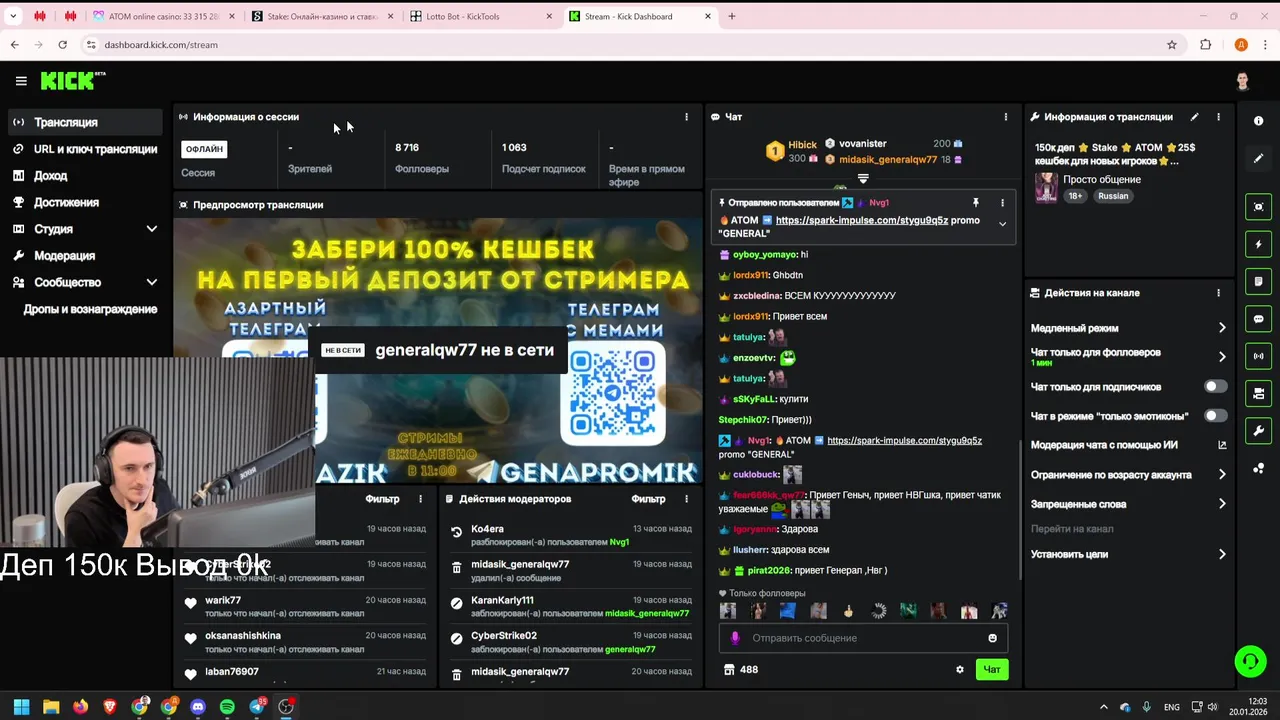
Task: Toggle subscribers-only chat switch
Action: (x=1215, y=387)
